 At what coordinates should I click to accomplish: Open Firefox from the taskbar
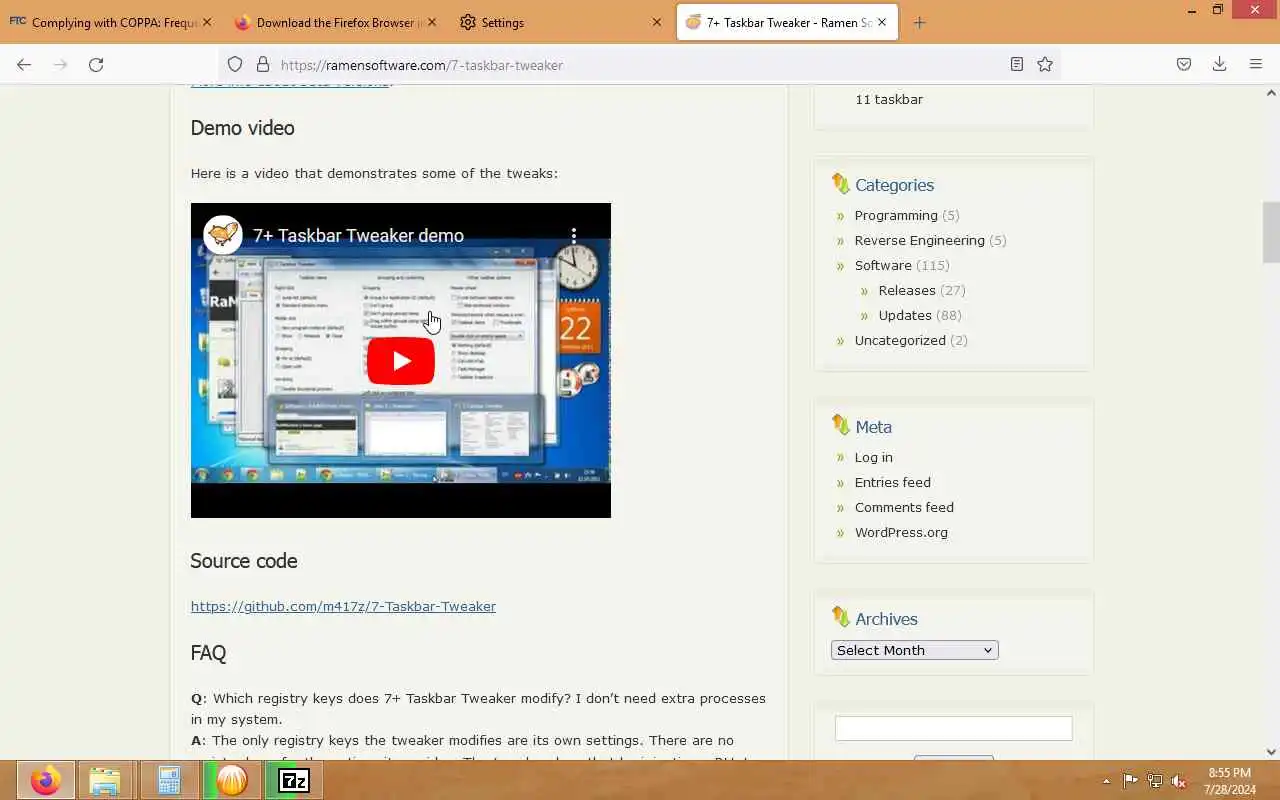point(44,780)
